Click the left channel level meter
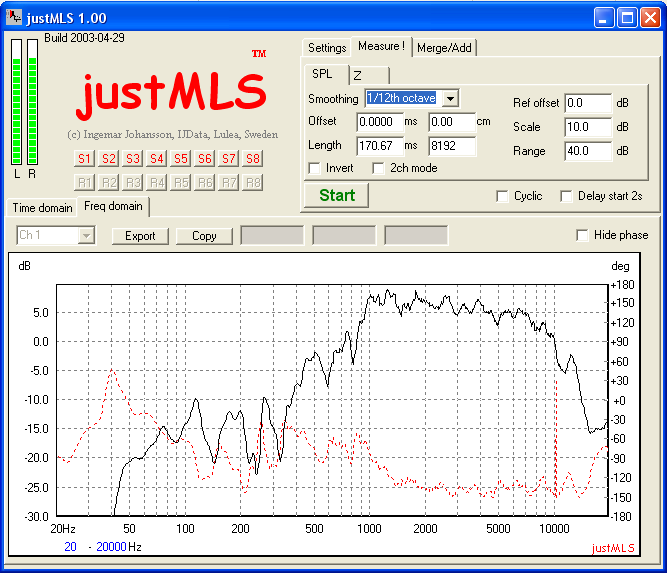Image resolution: width=667 pixels, height=573 pixels. tap(17, 102)
